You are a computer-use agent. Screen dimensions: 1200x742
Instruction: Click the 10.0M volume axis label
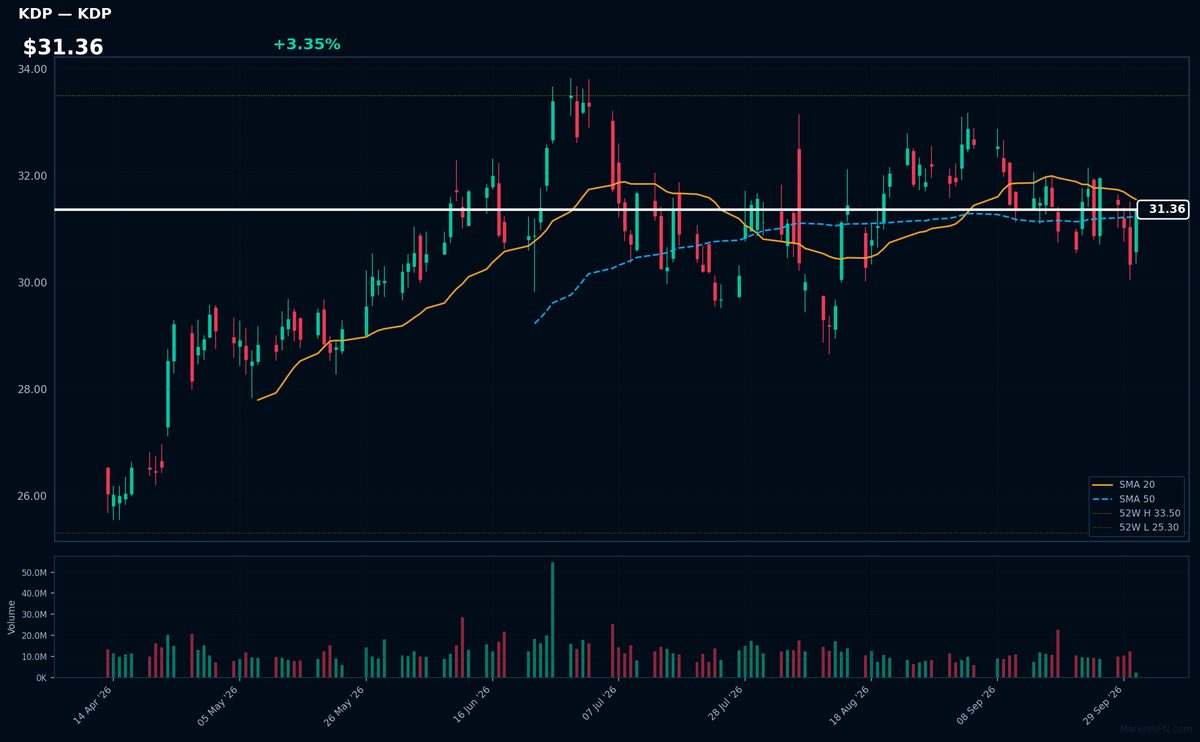34,657
